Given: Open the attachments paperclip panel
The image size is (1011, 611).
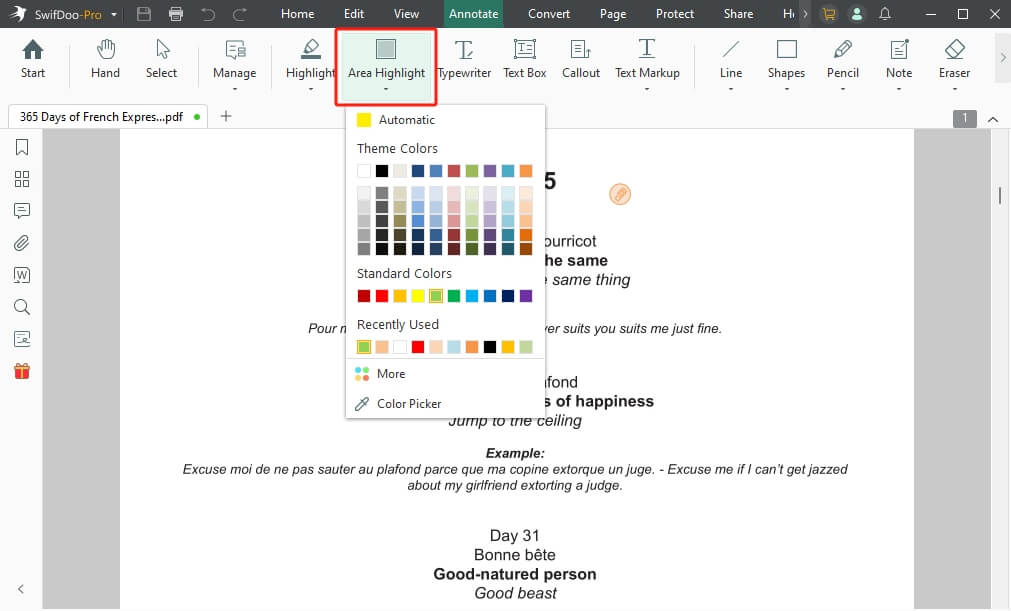Looking at the screenshot, I should pos(22,243).
